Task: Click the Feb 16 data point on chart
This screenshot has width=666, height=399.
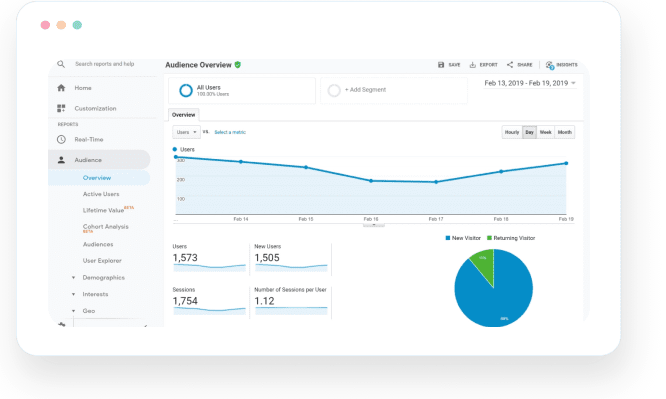Action: coord(371,181)
